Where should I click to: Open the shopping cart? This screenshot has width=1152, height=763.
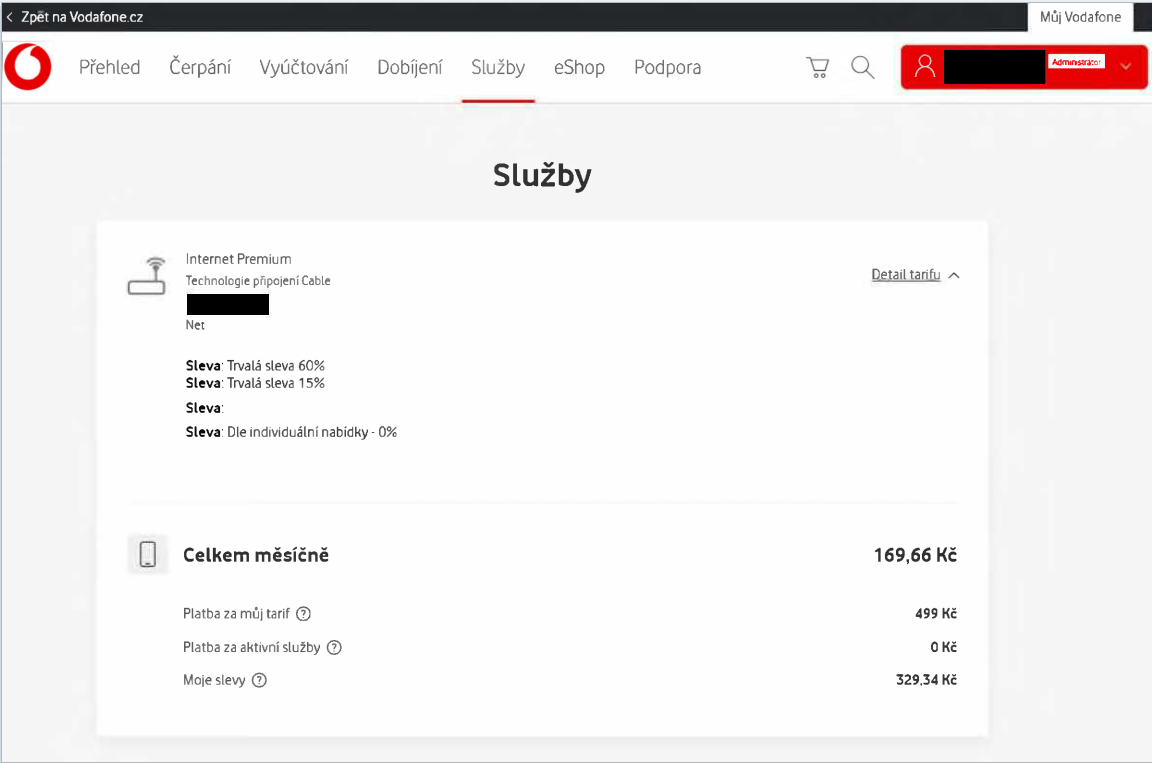(818, 68)
